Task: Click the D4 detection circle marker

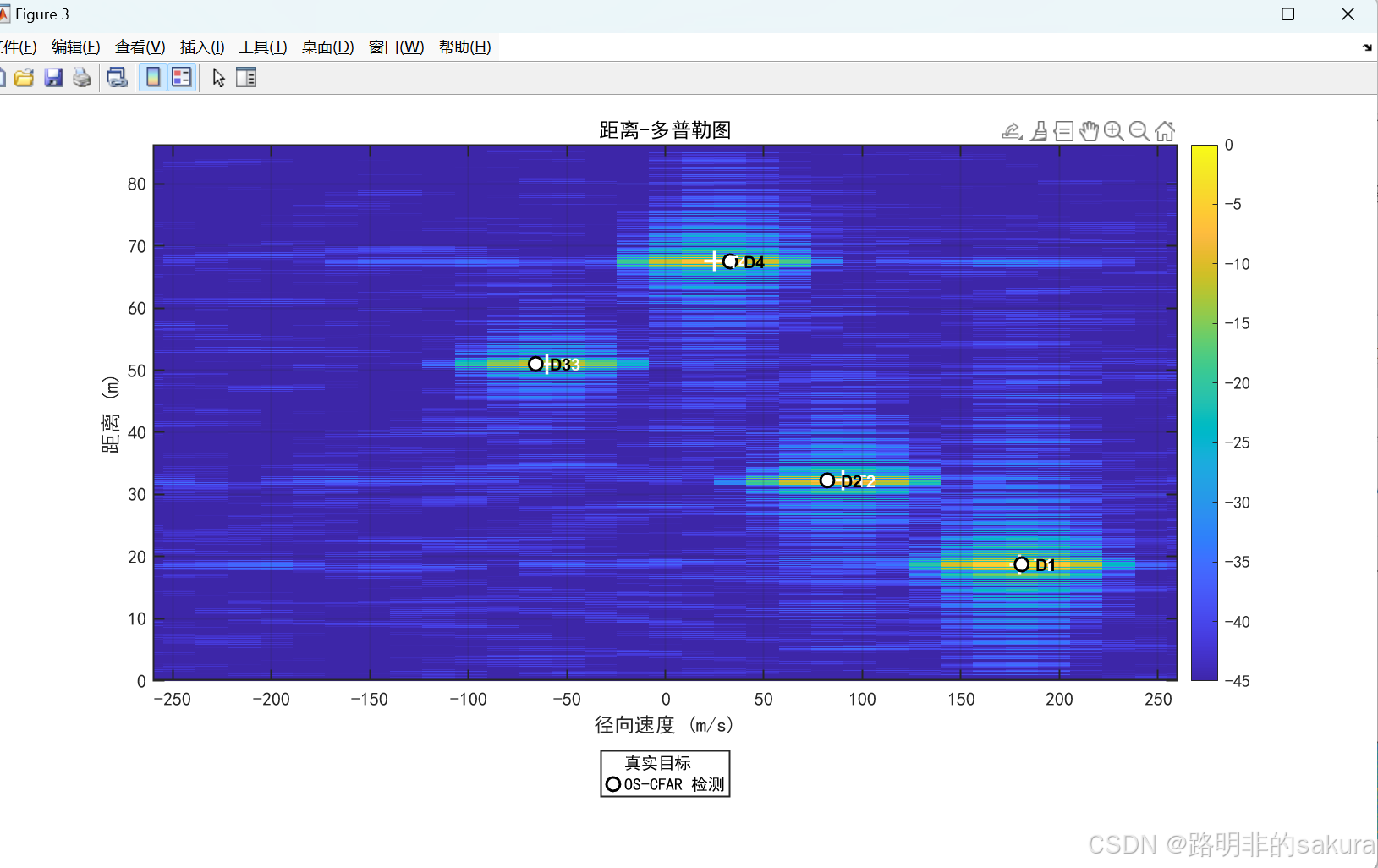Action: (x=730, y=261)
